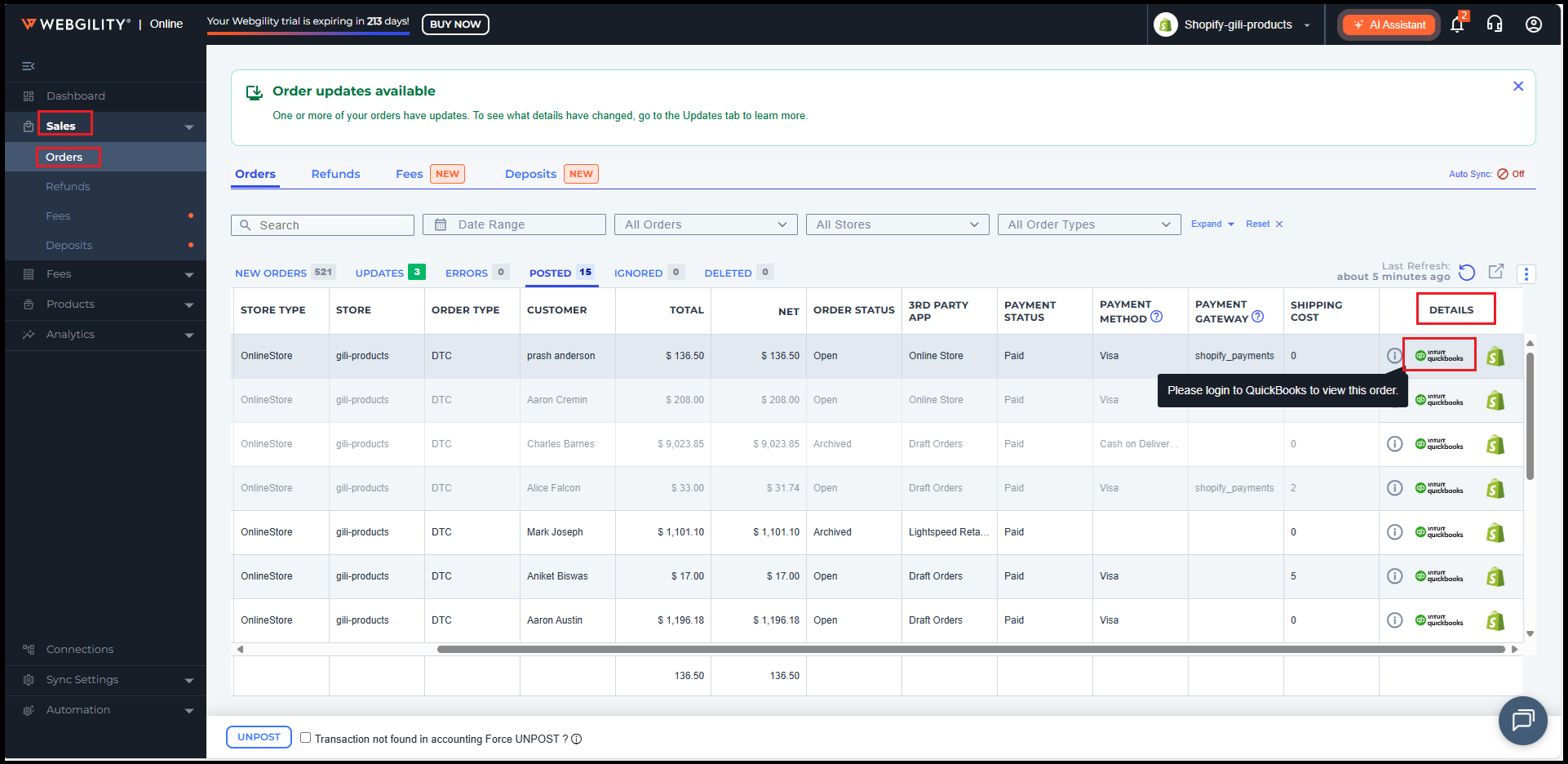Viewport: 1568px width, 764px height.
Task: Collapse the sidebar with hamburger icon
Action: [x=29, y=66]
